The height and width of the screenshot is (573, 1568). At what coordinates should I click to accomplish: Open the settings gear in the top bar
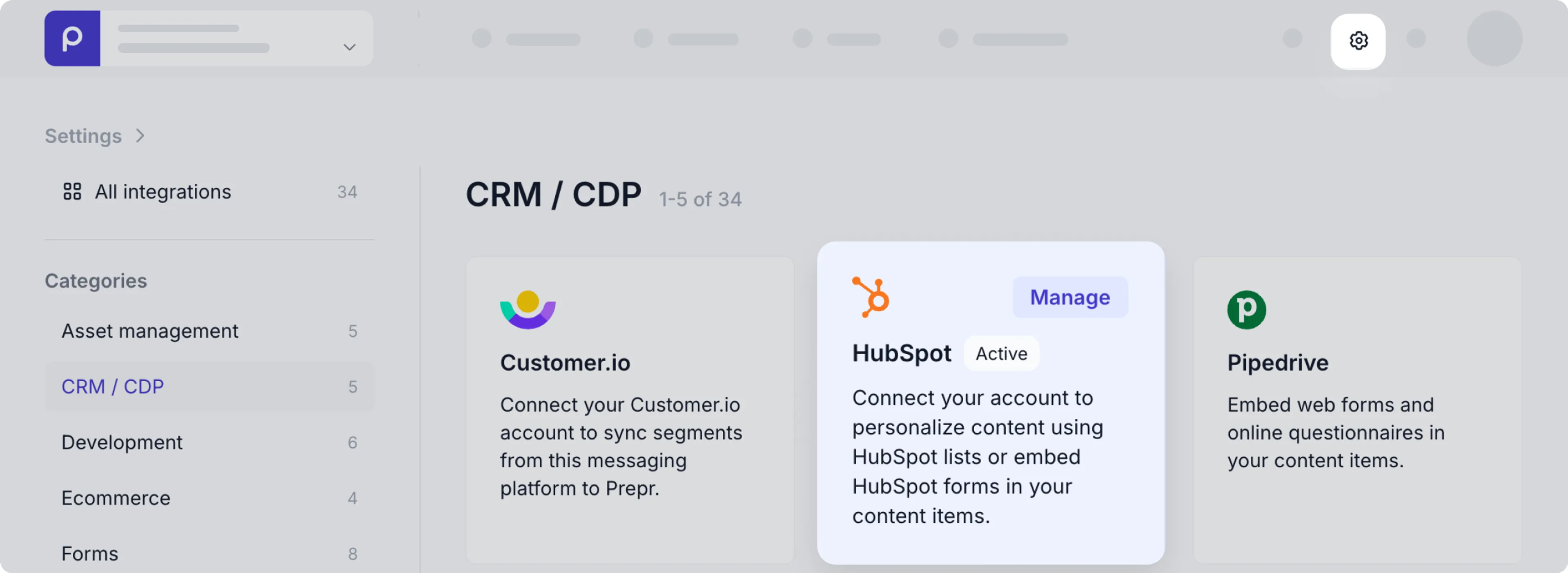click(1358, 41)
